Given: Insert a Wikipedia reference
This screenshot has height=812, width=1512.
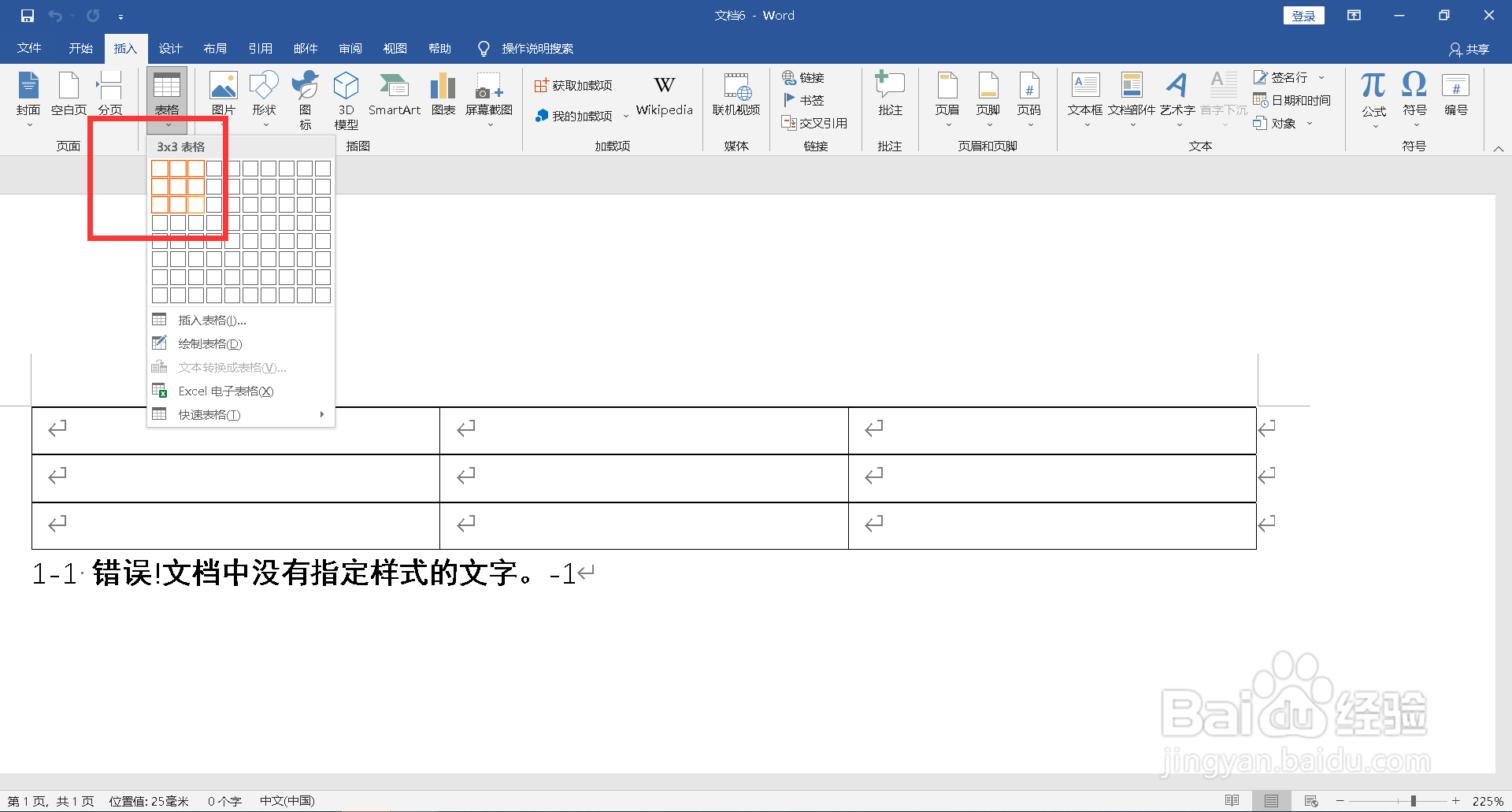Looking at the screenshot, I should point(664,95).
